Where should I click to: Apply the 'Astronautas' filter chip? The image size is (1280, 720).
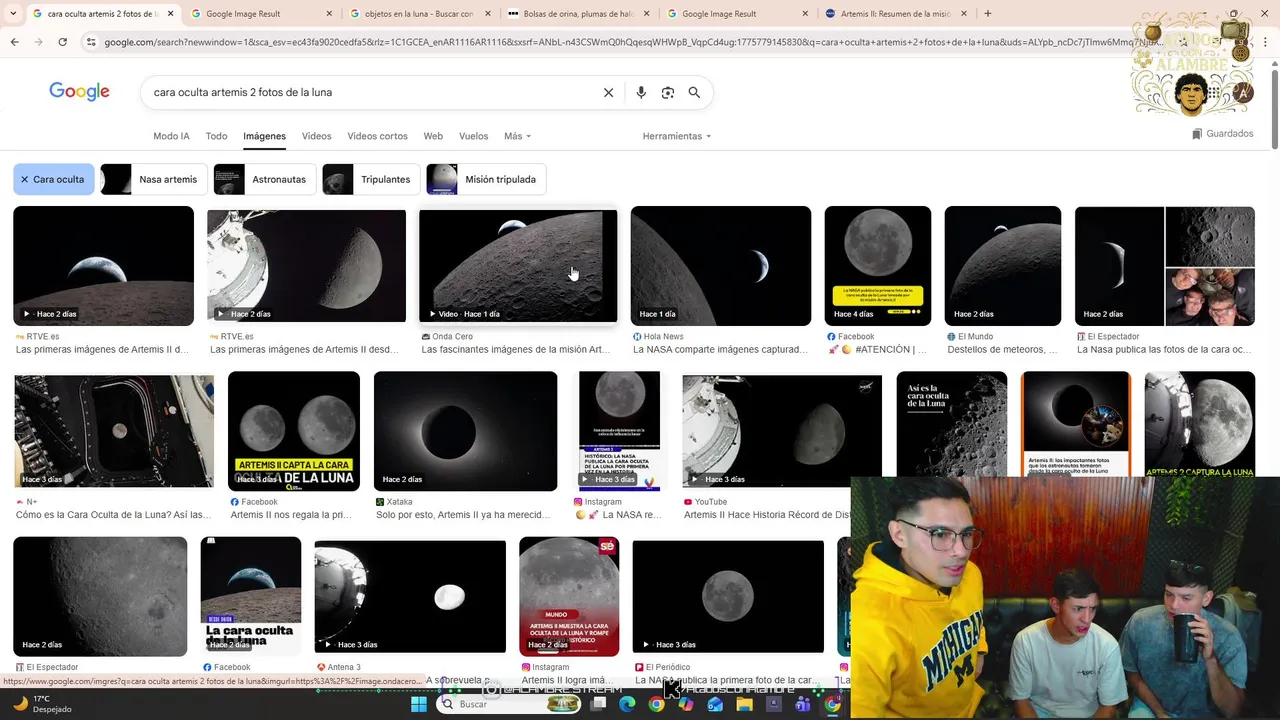click(x=265, y=179)
